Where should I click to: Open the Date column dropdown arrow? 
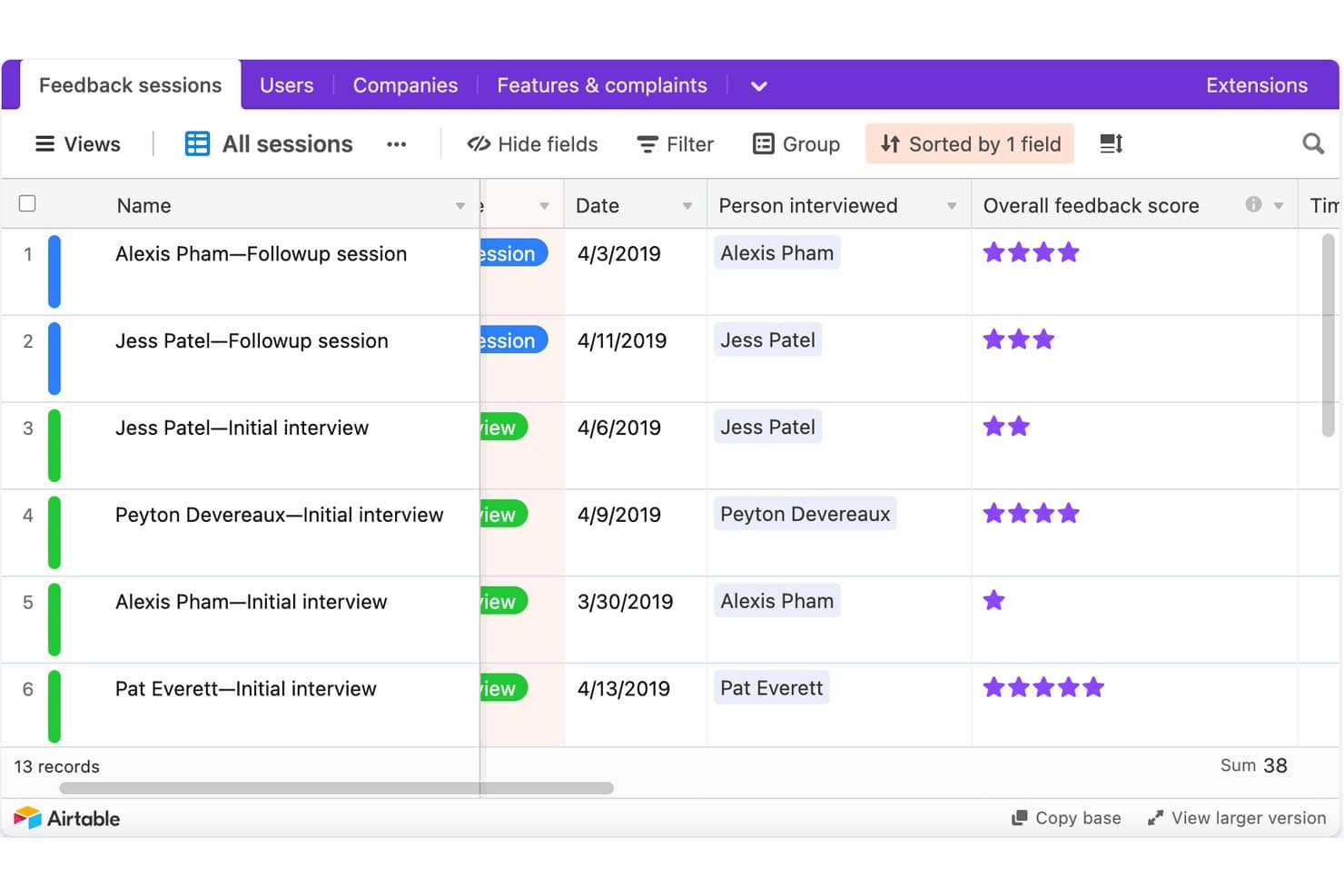click(x=687, y=206)
